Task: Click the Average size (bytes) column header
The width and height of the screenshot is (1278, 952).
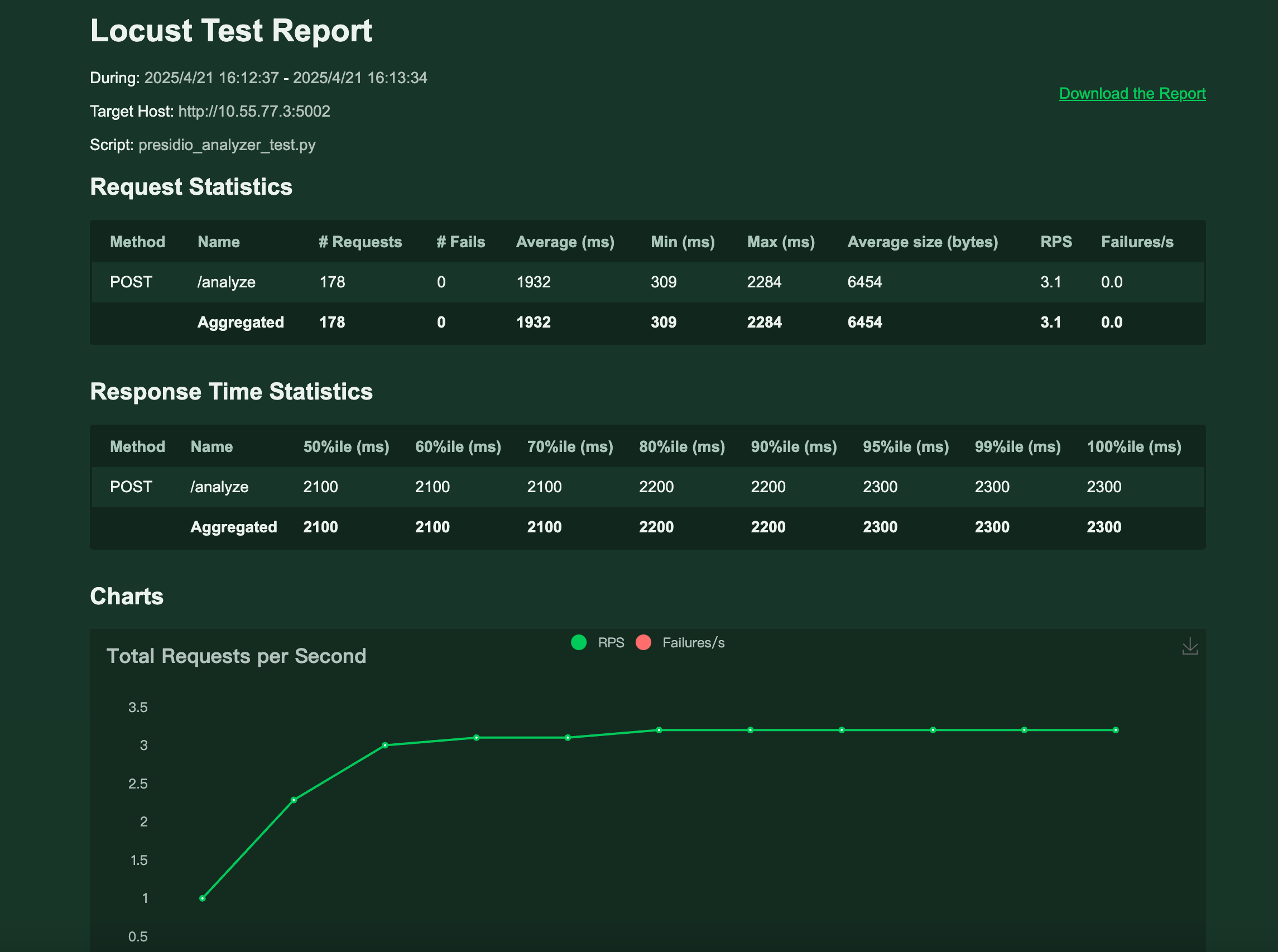Action: (922, 242)
